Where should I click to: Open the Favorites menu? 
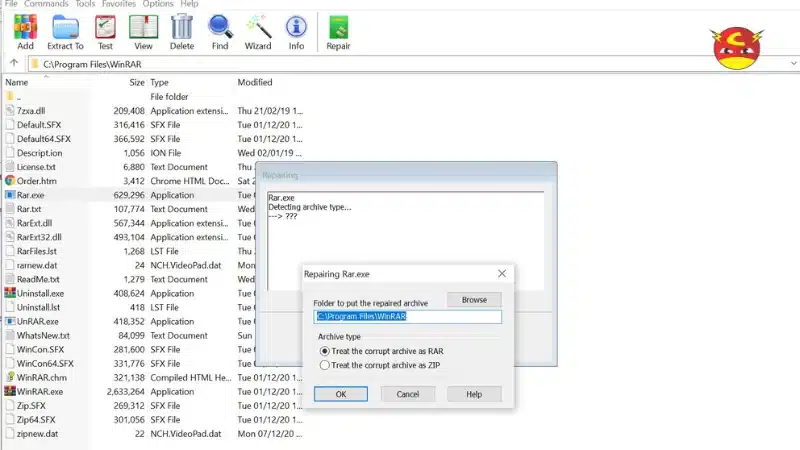[119, 4]
